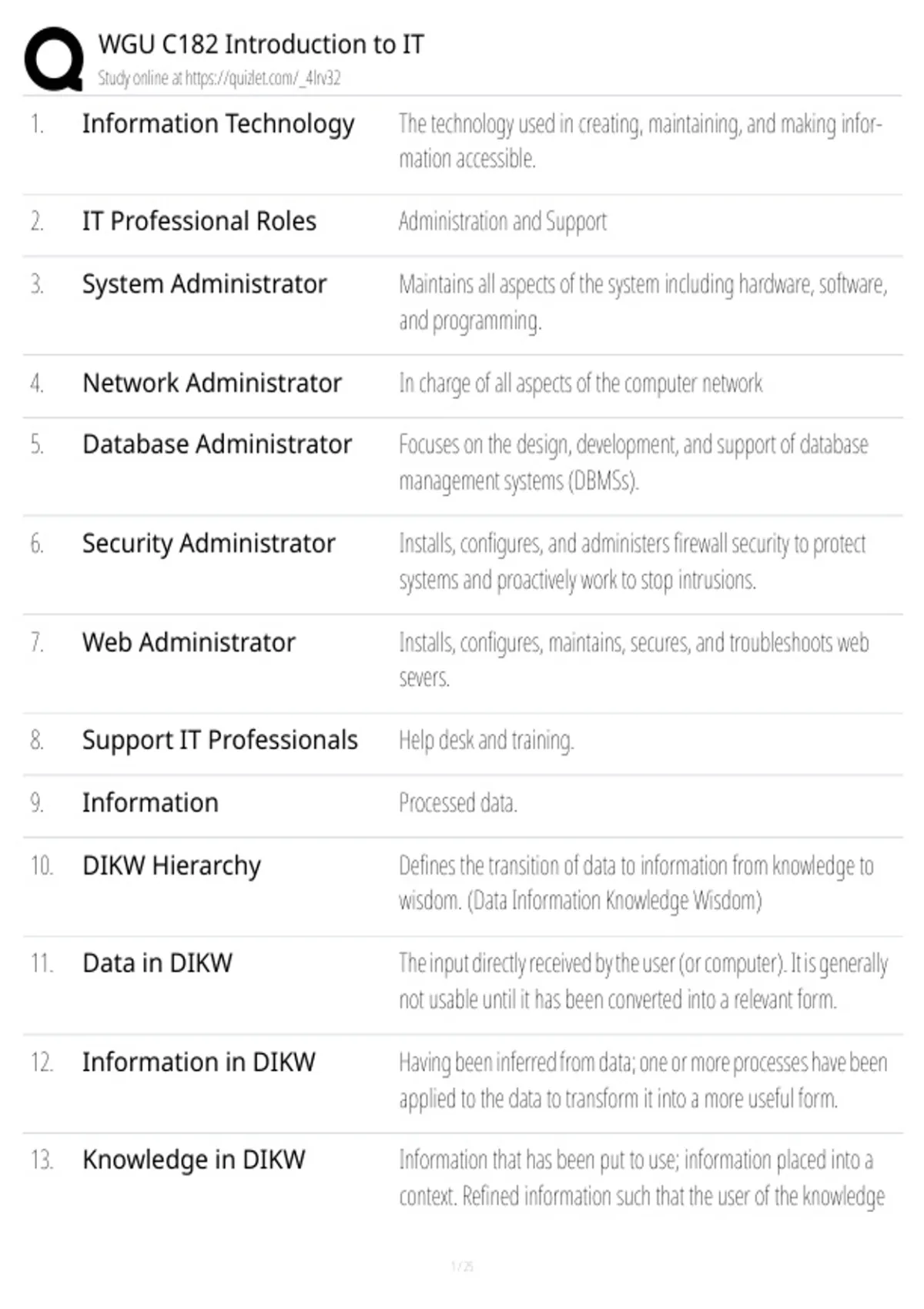Click the page number at the page bottom

tap(462, 1266)
